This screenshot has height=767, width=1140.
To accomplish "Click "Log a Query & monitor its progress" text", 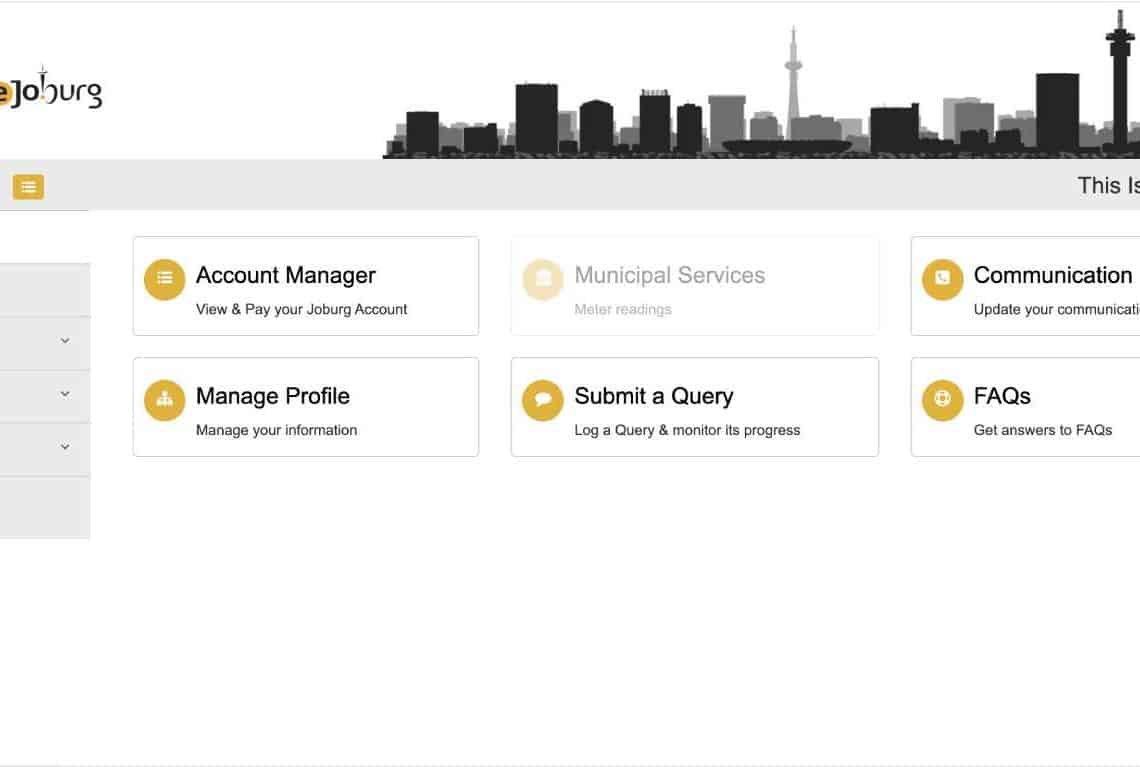I will [x=687, y=430].
